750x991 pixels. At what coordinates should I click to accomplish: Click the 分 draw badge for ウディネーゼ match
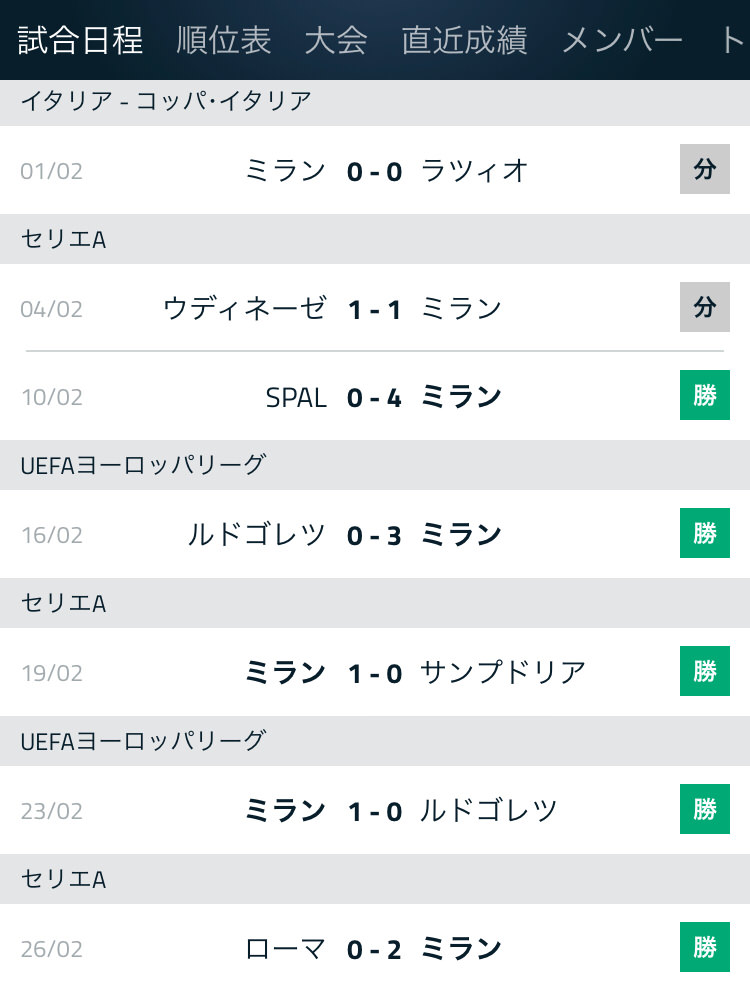(705, 307)
